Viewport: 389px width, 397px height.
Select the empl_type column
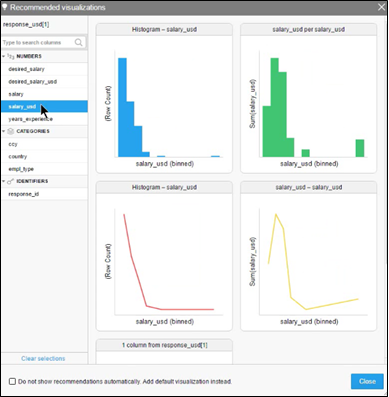(44, 169)
